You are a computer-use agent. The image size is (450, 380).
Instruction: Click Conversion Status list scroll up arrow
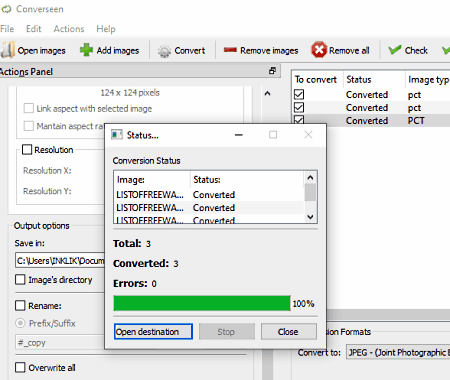tap(310, 177)
